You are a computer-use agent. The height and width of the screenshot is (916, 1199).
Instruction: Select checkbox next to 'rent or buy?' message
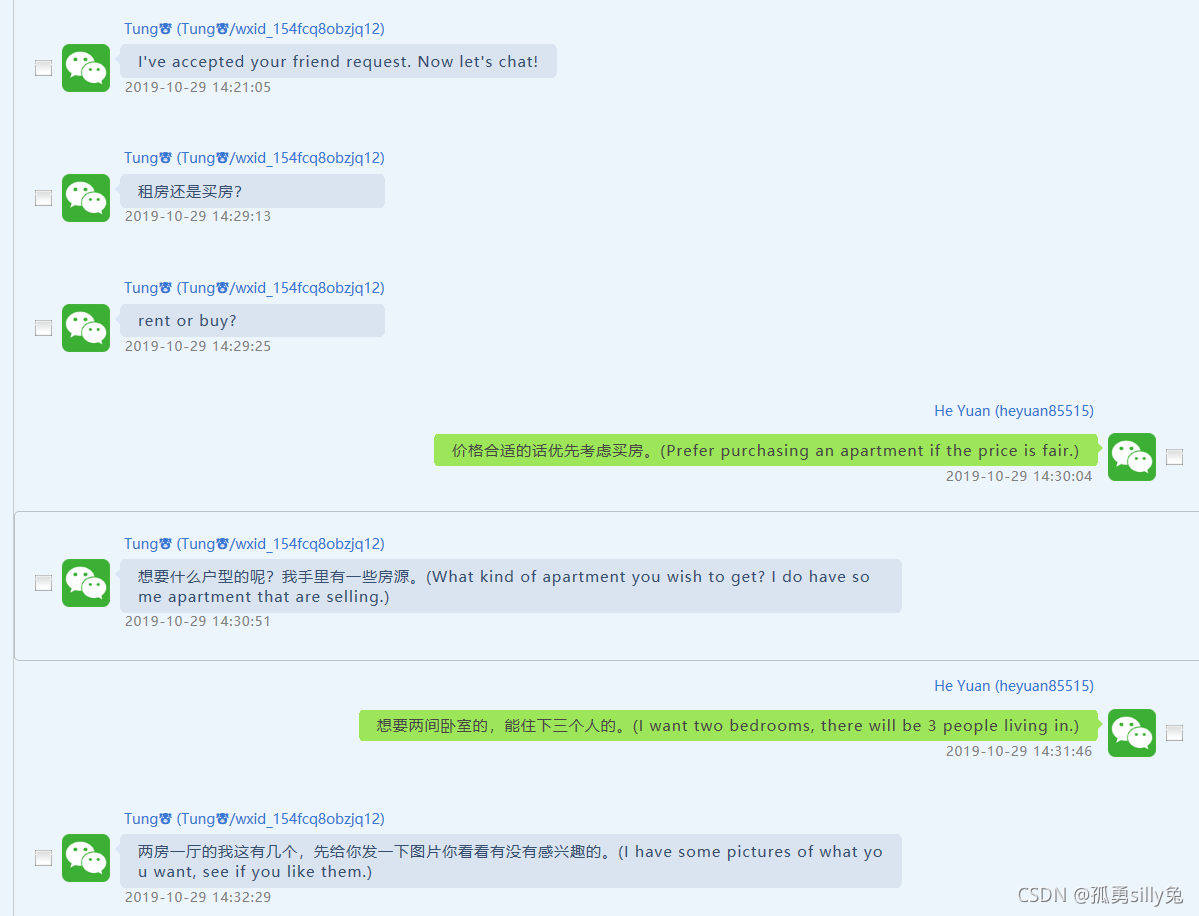point(44,328)
